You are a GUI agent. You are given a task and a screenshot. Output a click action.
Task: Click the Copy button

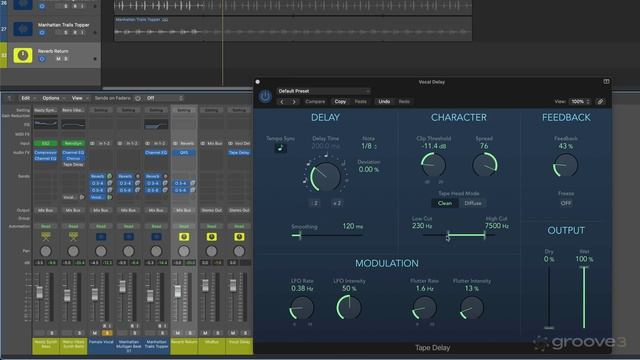(x=340, y=102)
